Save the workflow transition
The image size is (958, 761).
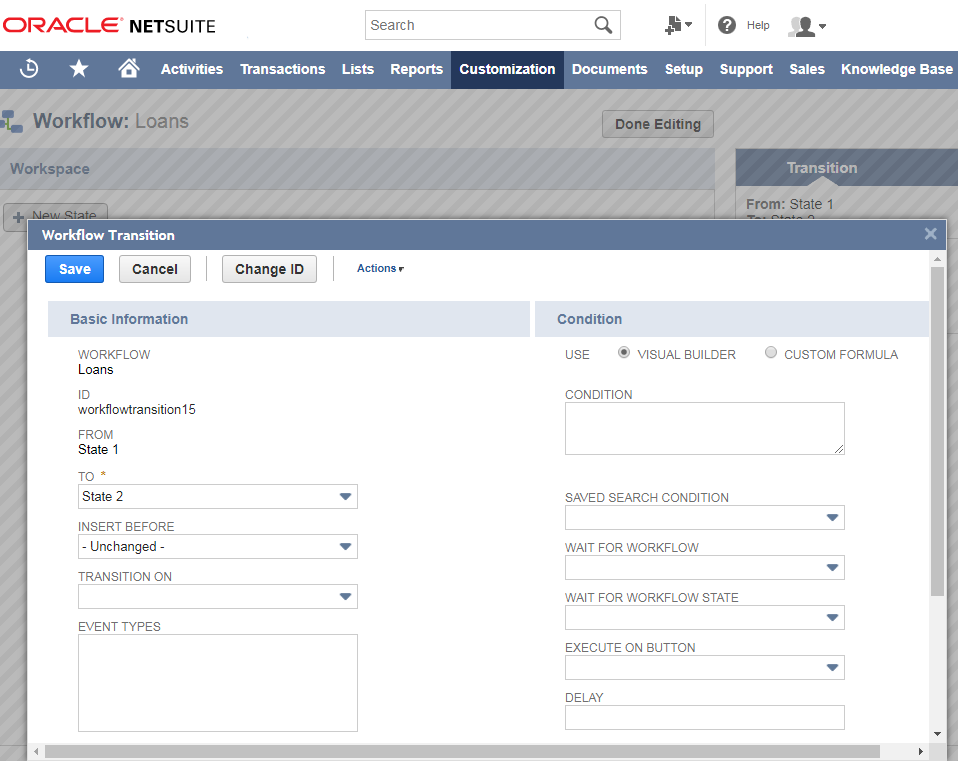(73, 268)
